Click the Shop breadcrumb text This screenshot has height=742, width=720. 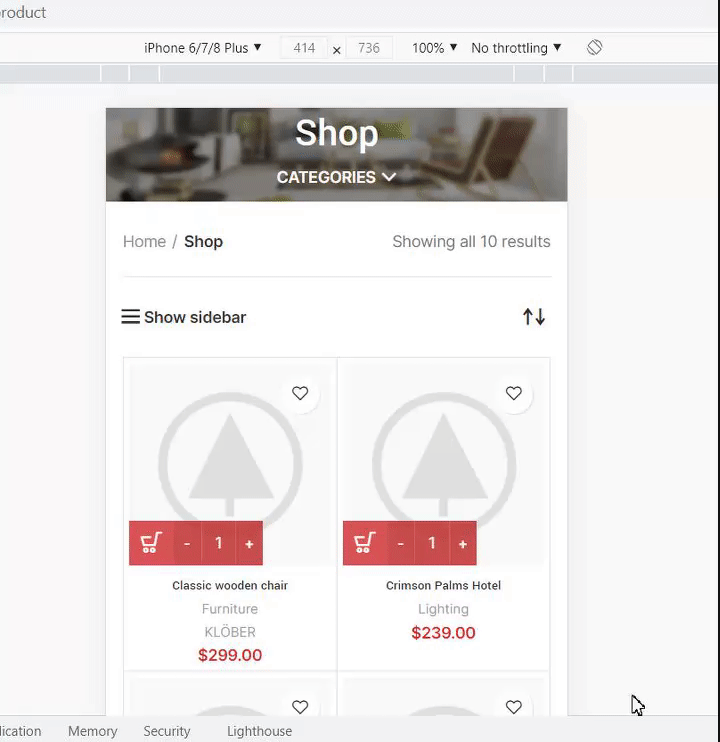[x=203, y=241]
